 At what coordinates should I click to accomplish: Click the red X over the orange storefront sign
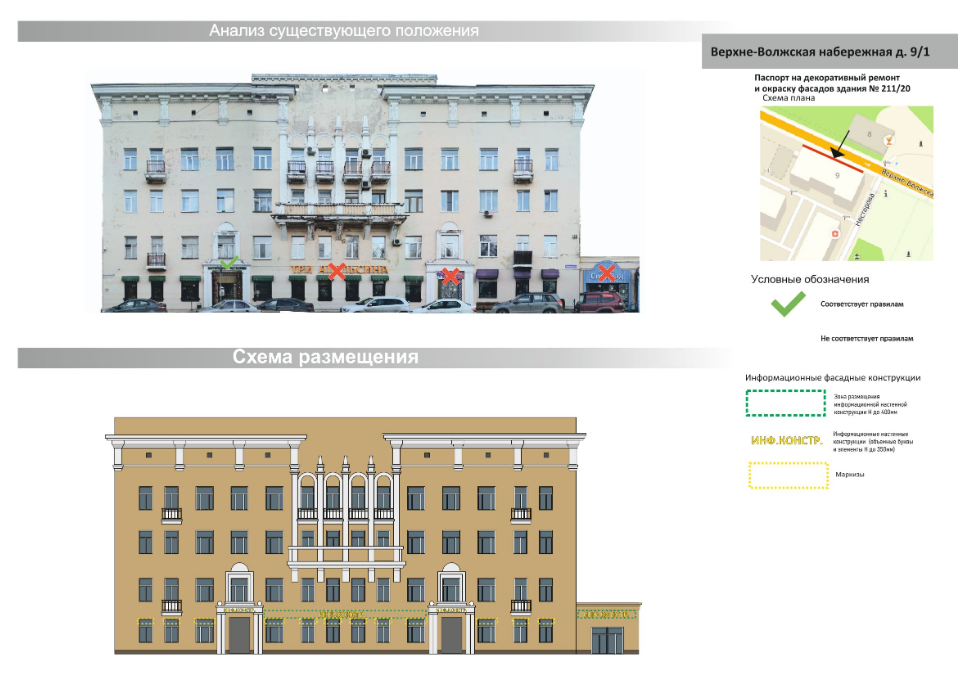338,270
